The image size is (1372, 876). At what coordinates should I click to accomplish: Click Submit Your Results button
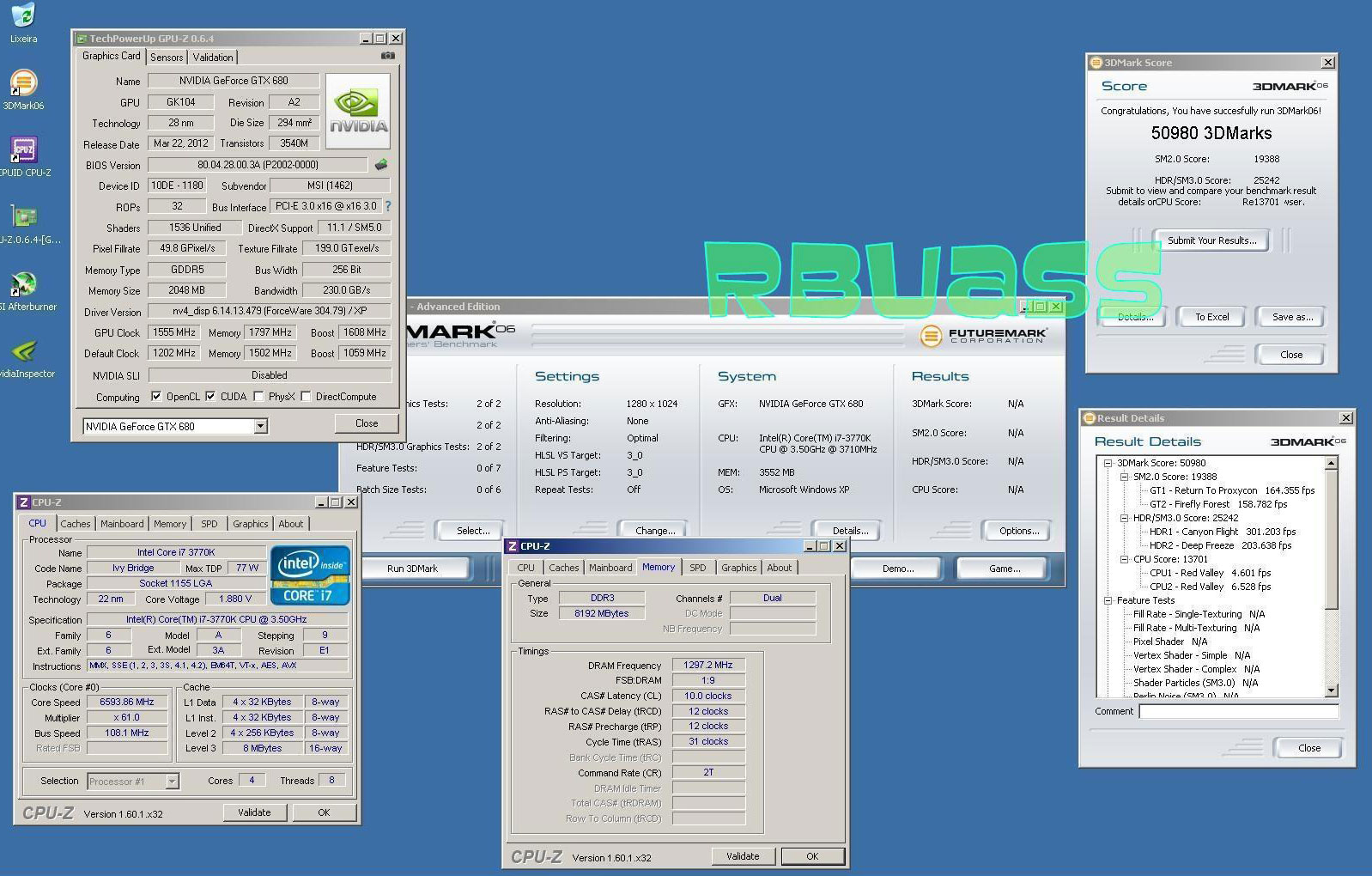click(1211, 240)
